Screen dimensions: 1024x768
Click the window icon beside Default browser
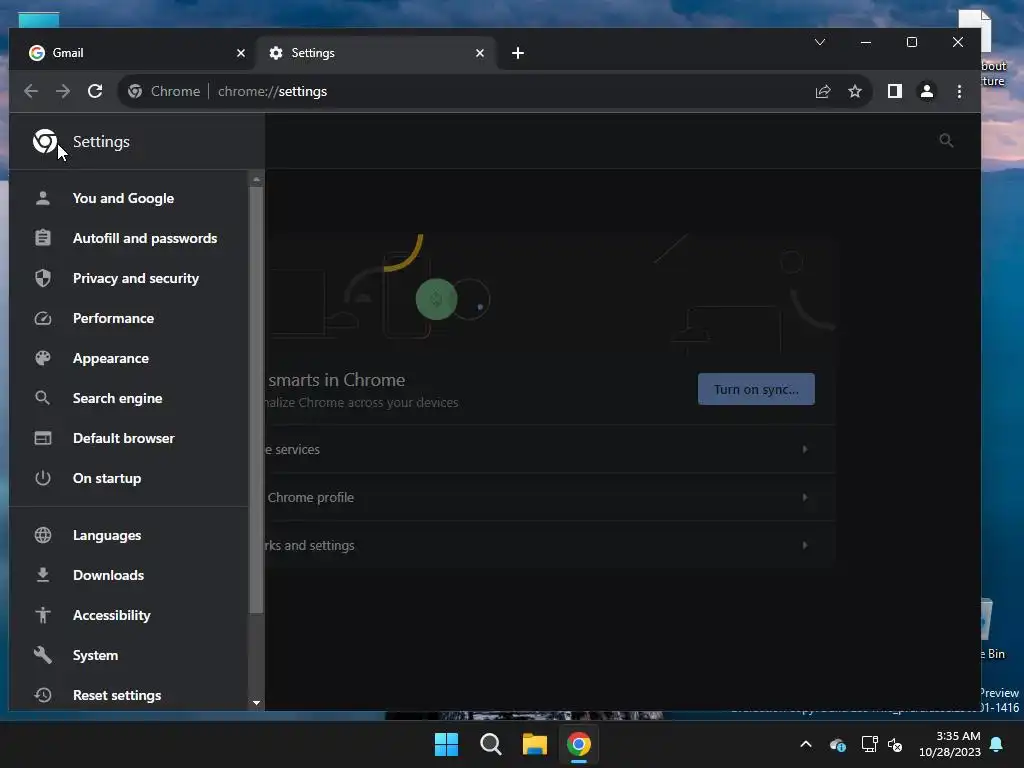pyautogui.click(x=42, y=438)
